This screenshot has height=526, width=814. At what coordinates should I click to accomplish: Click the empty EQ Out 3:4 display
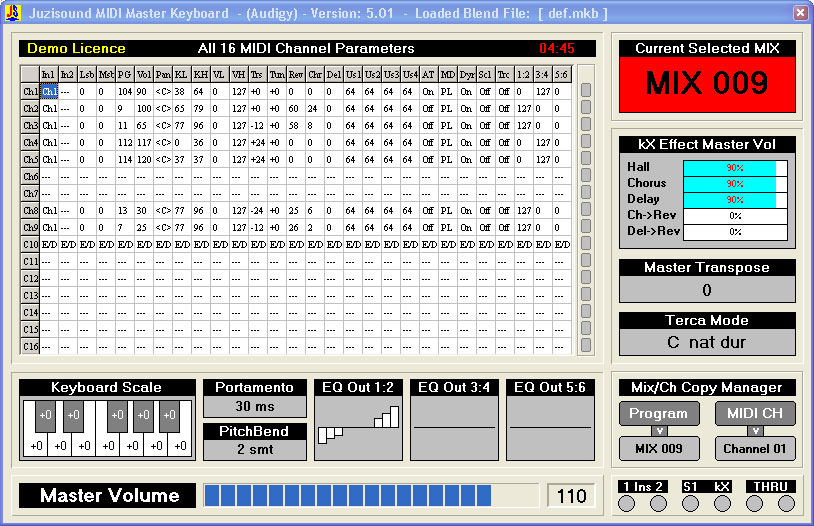click(x=453, y=427)
